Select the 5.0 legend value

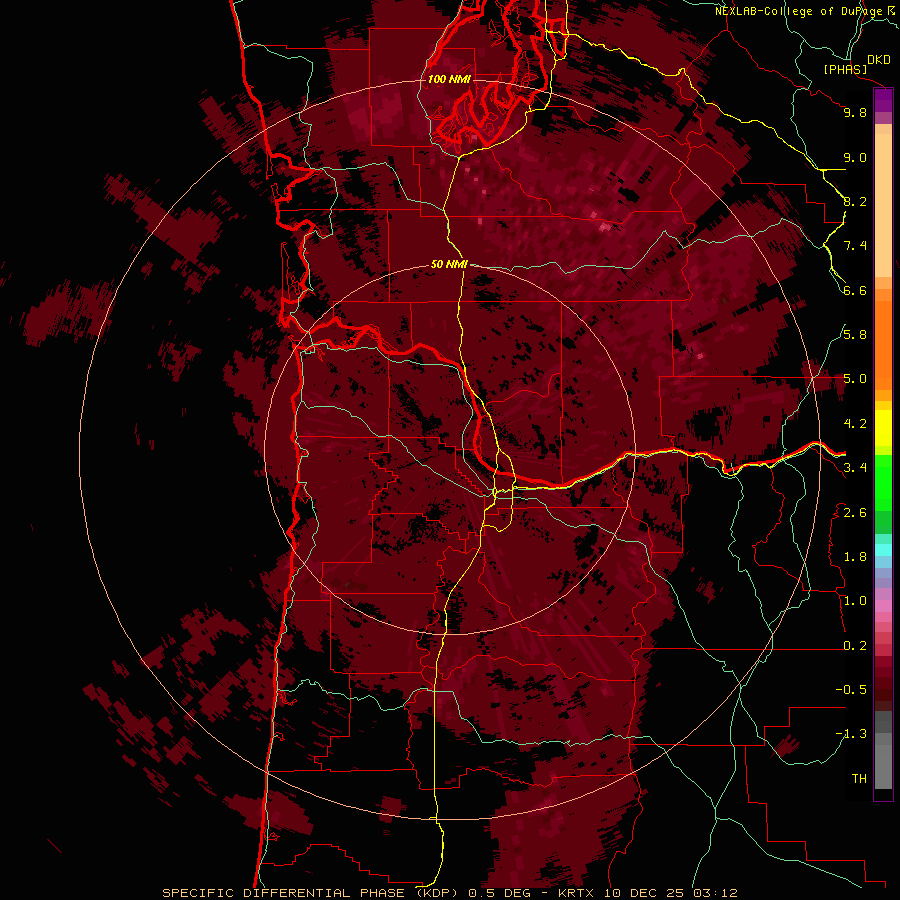[855, 379]
